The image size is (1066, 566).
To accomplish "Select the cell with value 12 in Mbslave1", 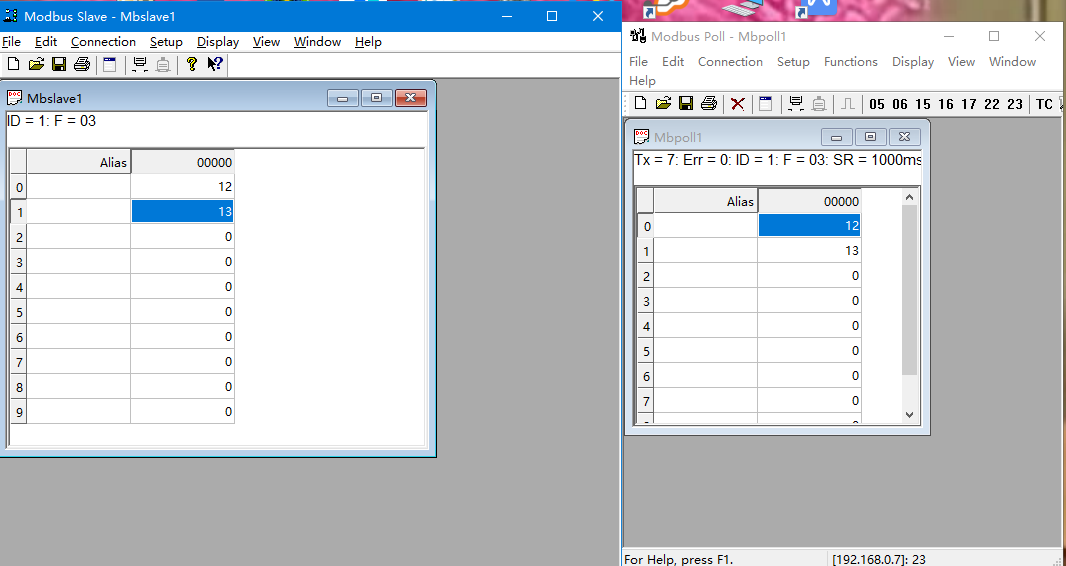I will [x=183, y=187].
